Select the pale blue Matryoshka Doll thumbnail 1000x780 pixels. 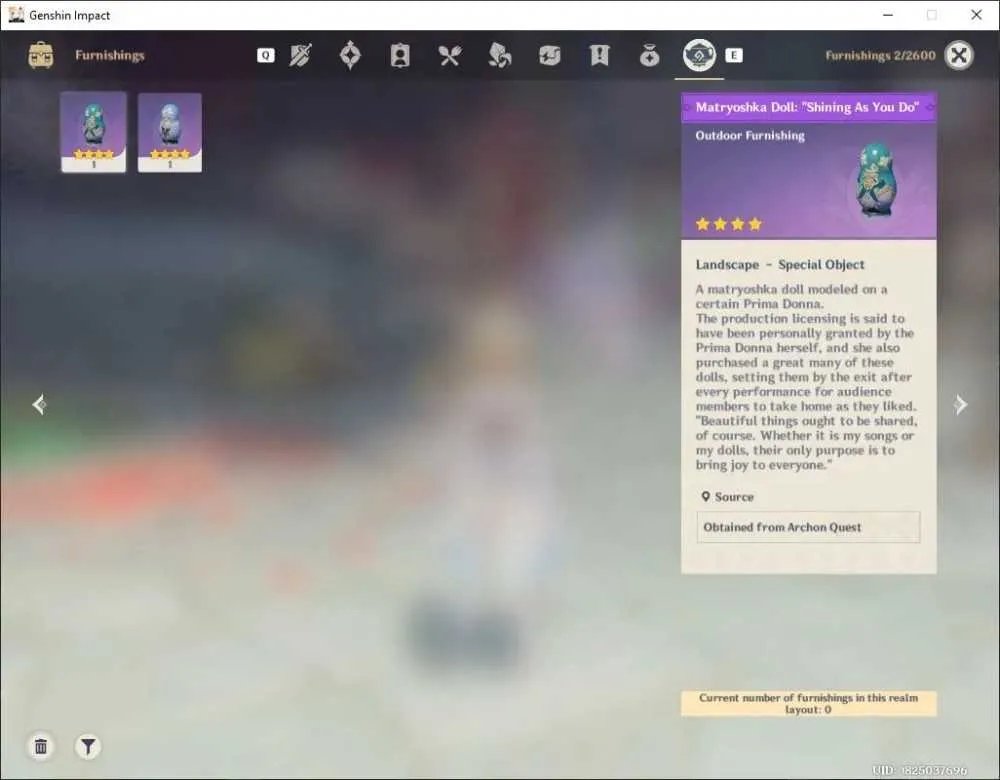(x=170, y=132)
